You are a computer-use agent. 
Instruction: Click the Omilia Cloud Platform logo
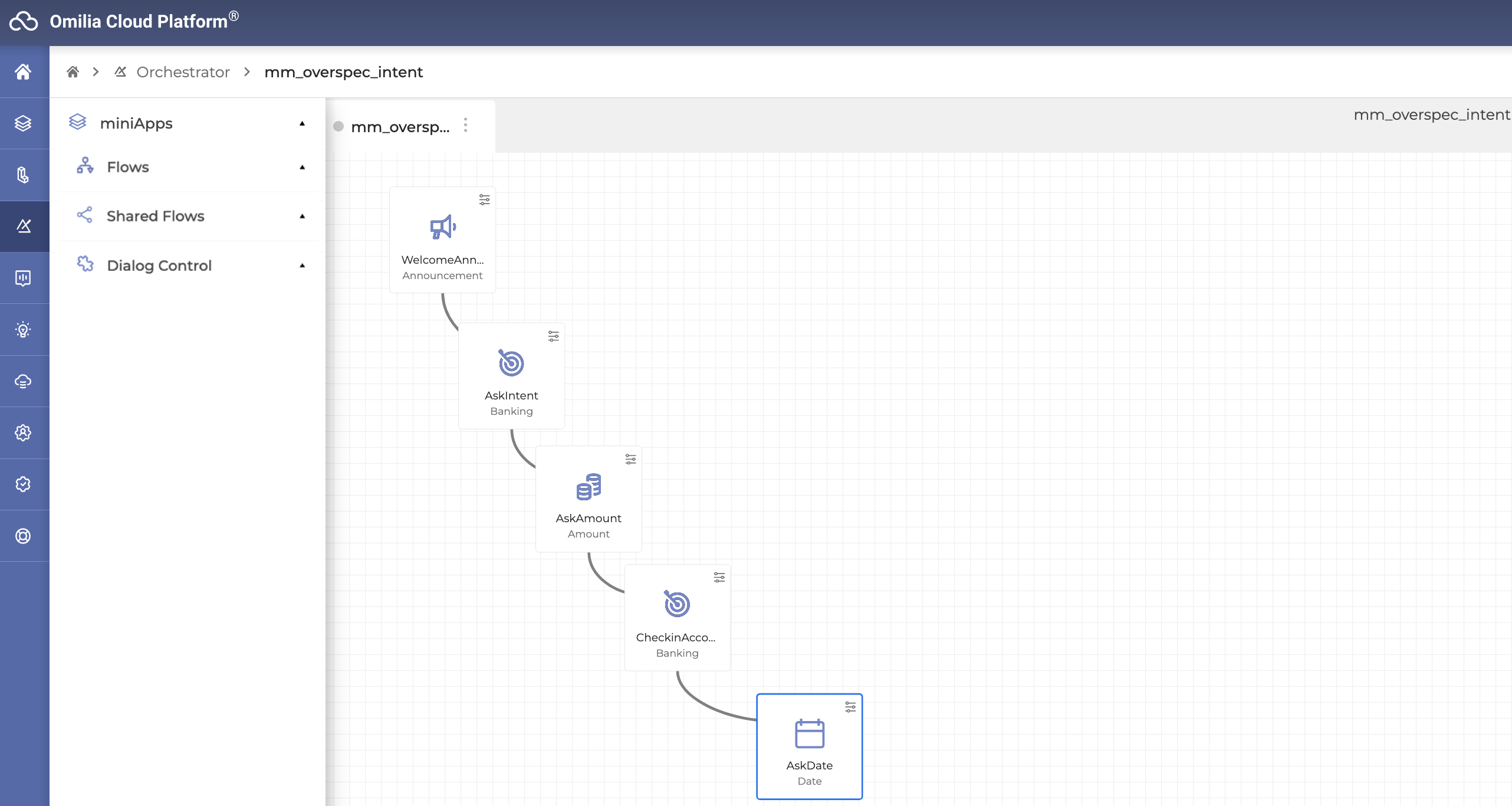[24, 21]
